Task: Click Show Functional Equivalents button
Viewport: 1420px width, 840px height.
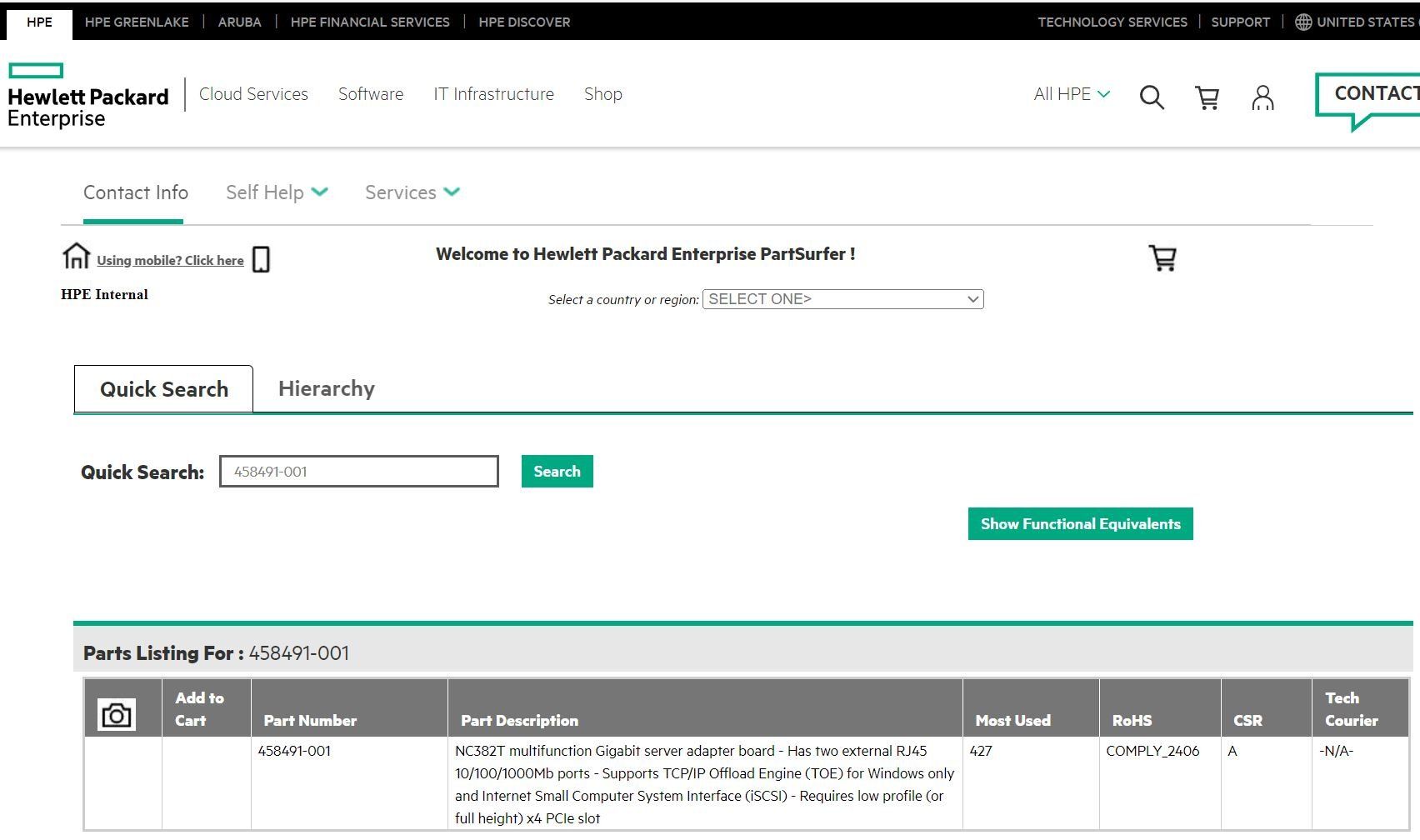Action: pyautogui.click(x=1080, y=524)
